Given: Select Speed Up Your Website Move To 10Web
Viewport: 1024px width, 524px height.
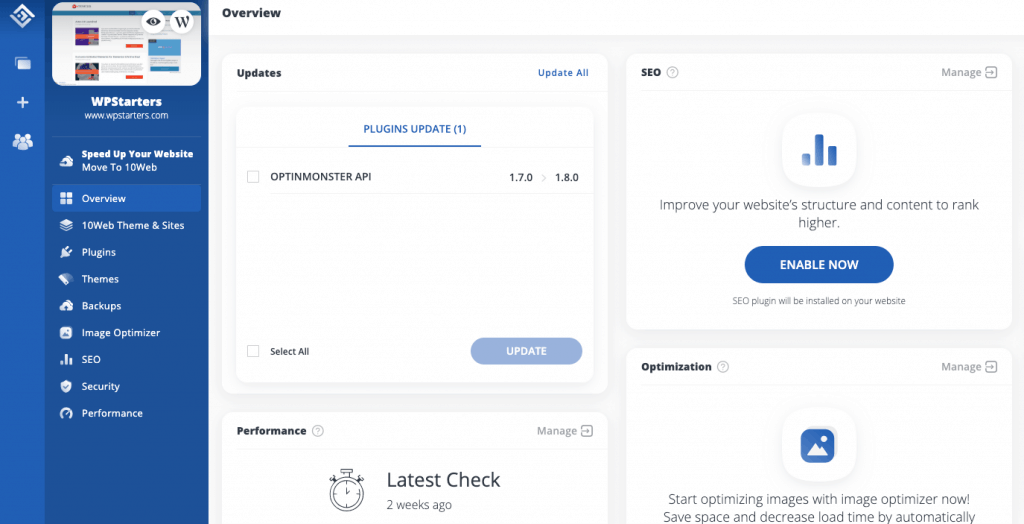Looking at the screenshot, I should [127, 161].
